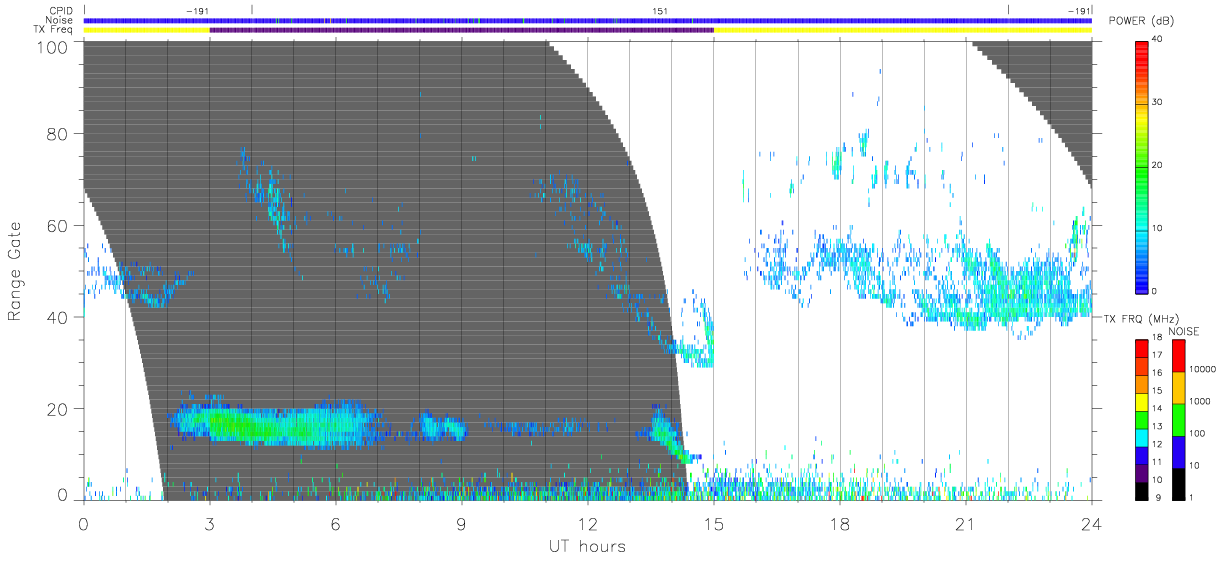Screen dimensions: 1228x567
Task: Click the '60' tick on Range Gate axis
Action: point(55,225)
